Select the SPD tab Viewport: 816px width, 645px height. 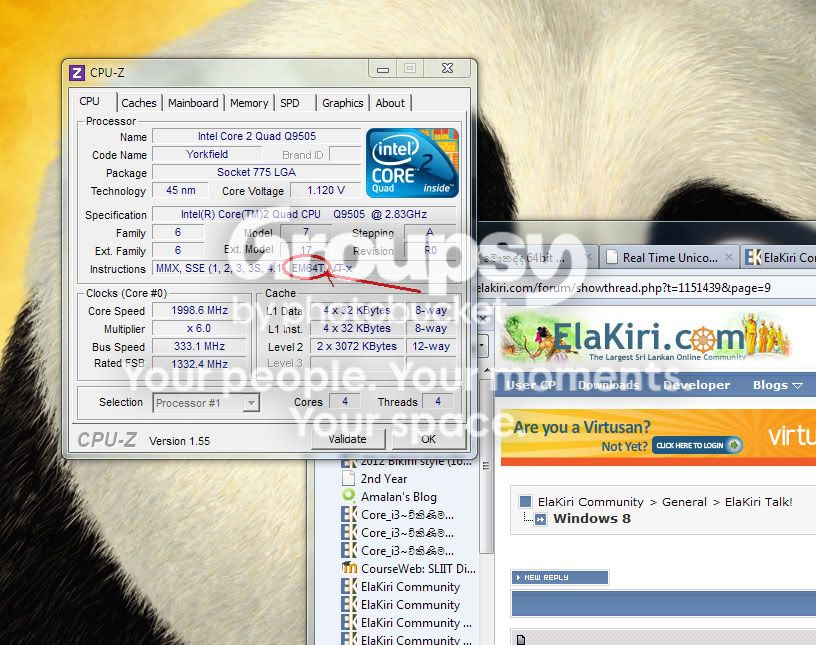[290, 103]
